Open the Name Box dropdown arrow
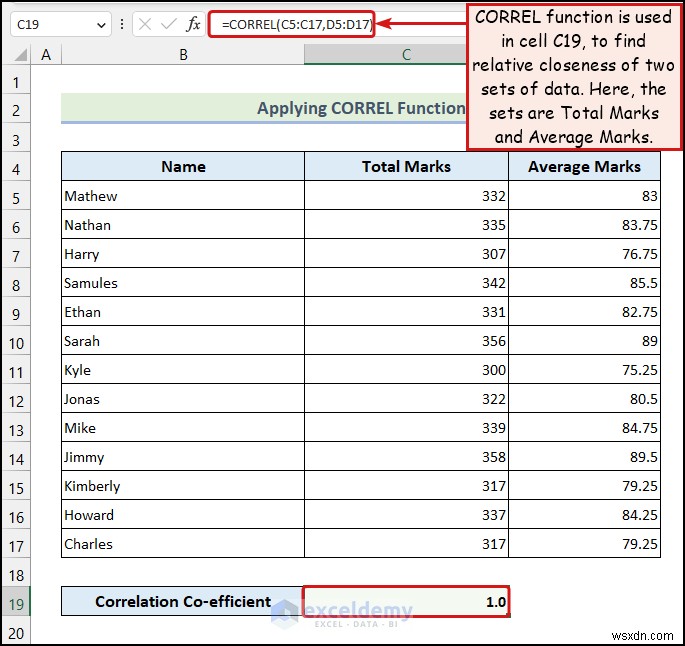 tap(101, 25)
